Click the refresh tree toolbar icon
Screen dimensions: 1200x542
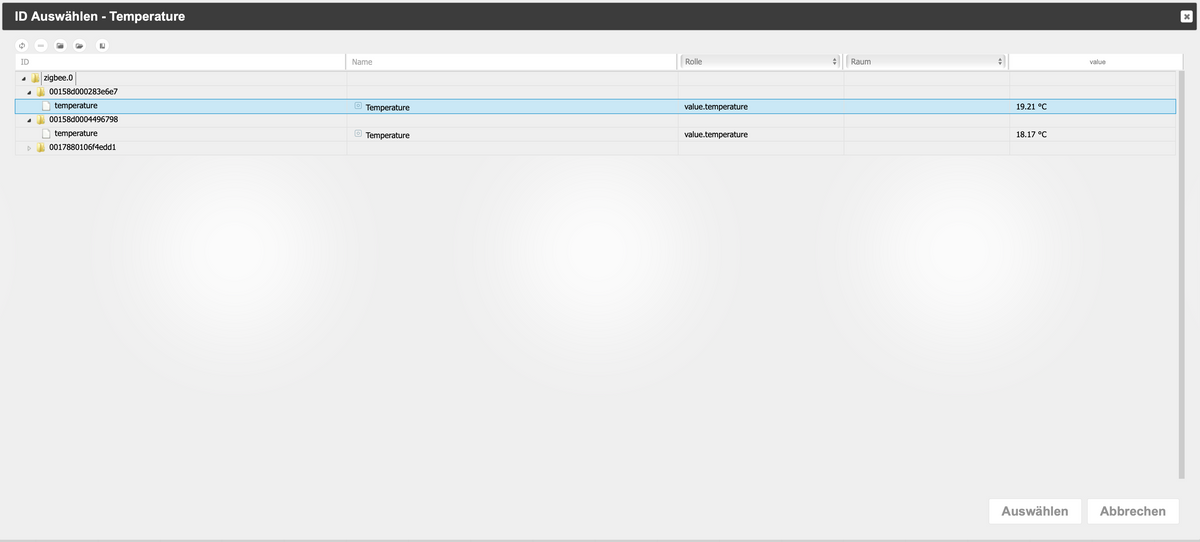22,45
